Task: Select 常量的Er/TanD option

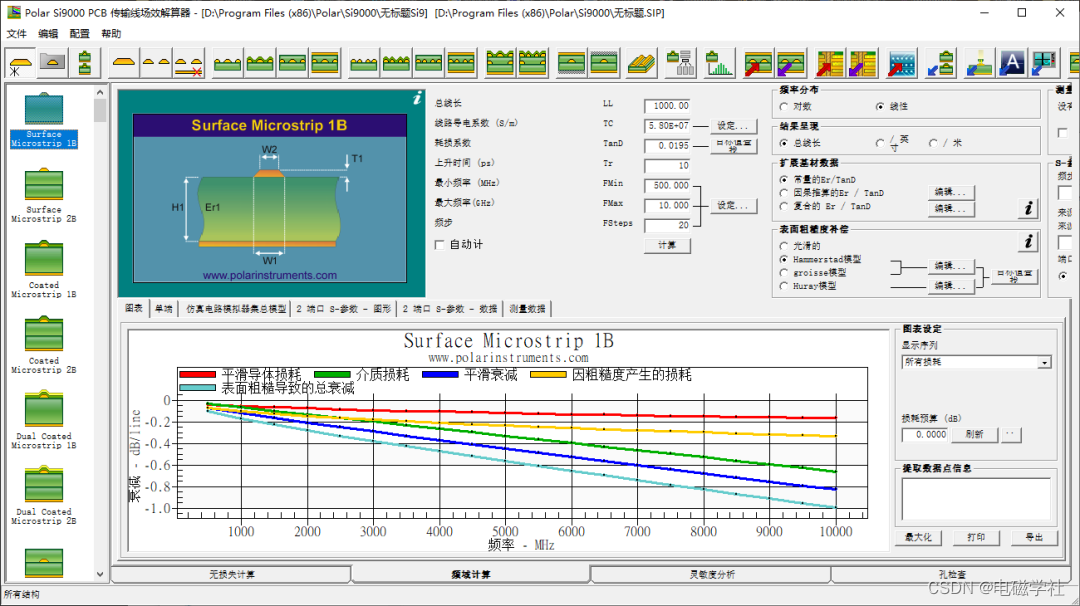Action: tap(784, 180)
